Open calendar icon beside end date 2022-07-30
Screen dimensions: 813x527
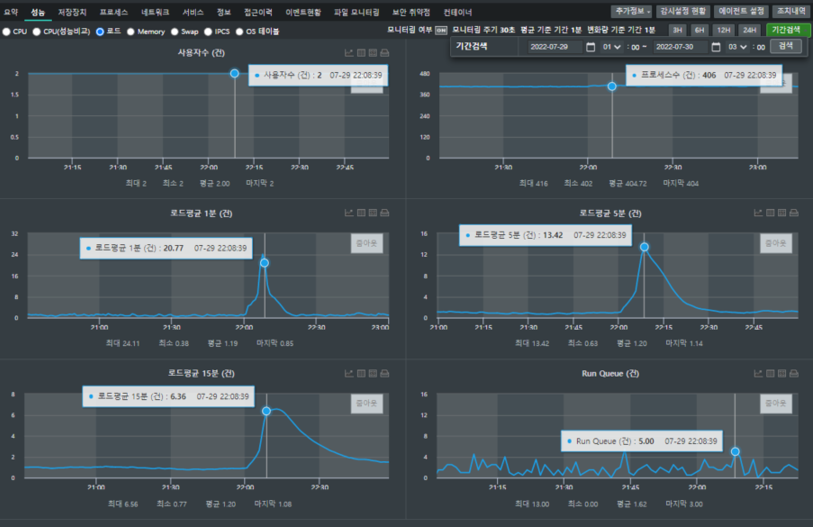tap(715, 47)
